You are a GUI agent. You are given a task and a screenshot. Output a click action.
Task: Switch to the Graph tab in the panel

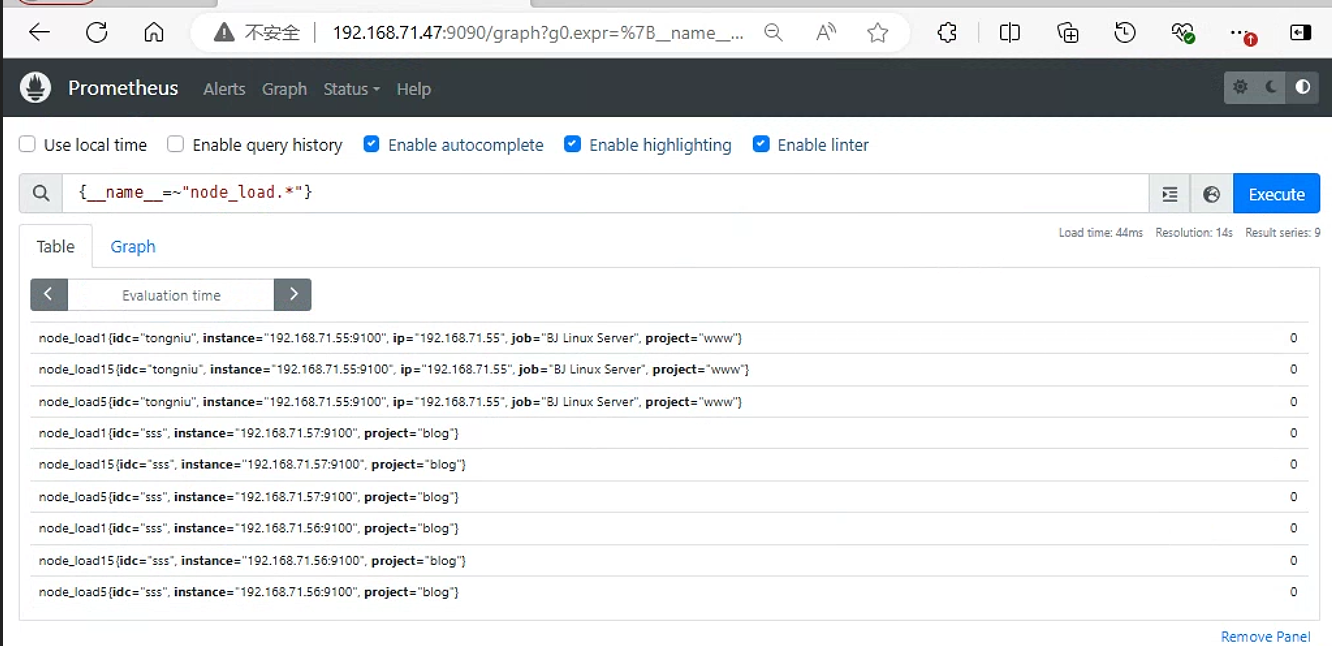click(x=133, y=246)
